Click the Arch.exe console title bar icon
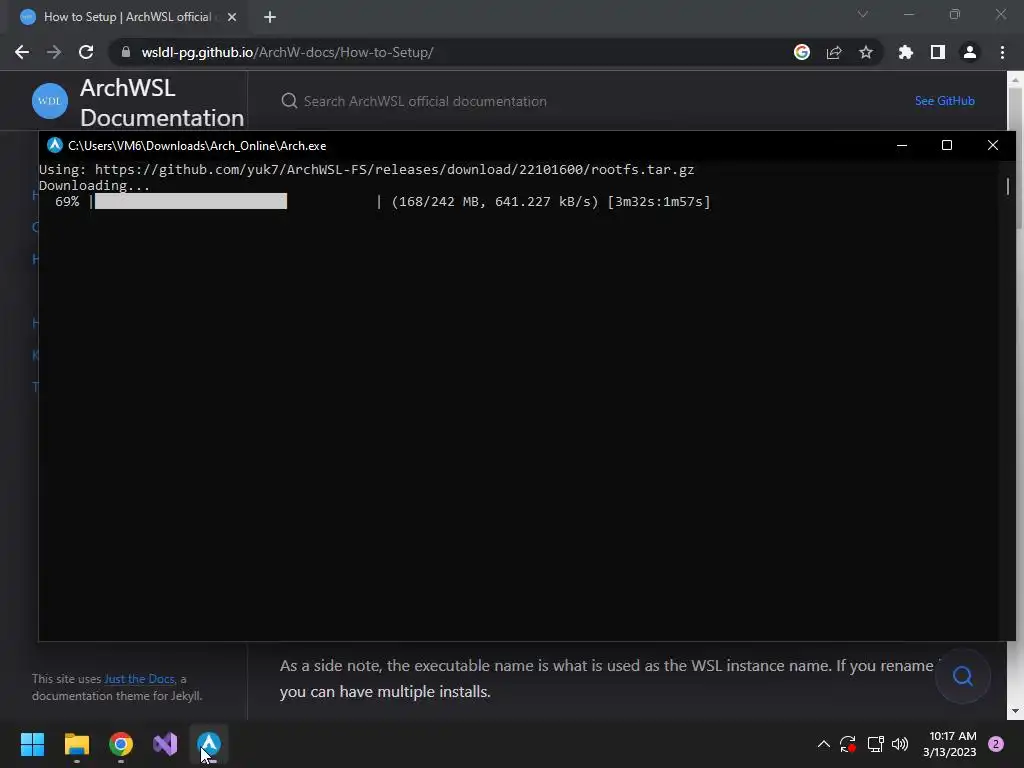The width and height of the screenshot is (1024, 768). click(x=55, y=145)
